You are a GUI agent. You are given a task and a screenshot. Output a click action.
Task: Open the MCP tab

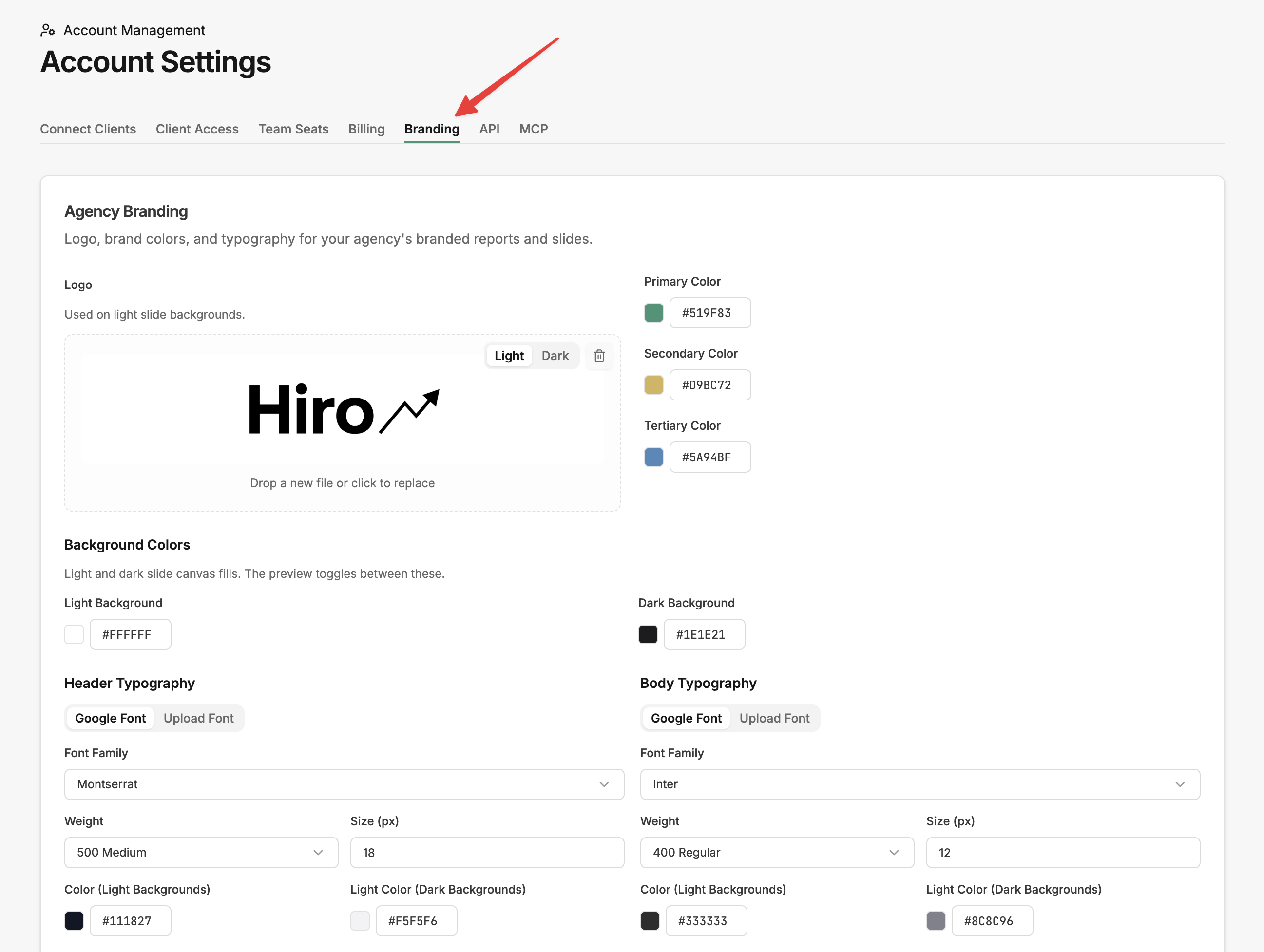click(x=533, y=129)
